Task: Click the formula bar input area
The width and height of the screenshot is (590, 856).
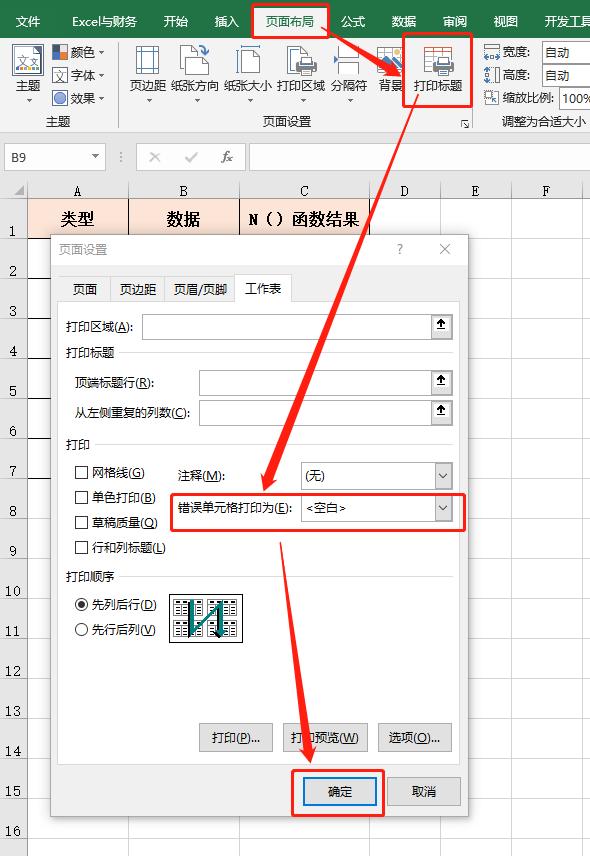Action: 420,158
